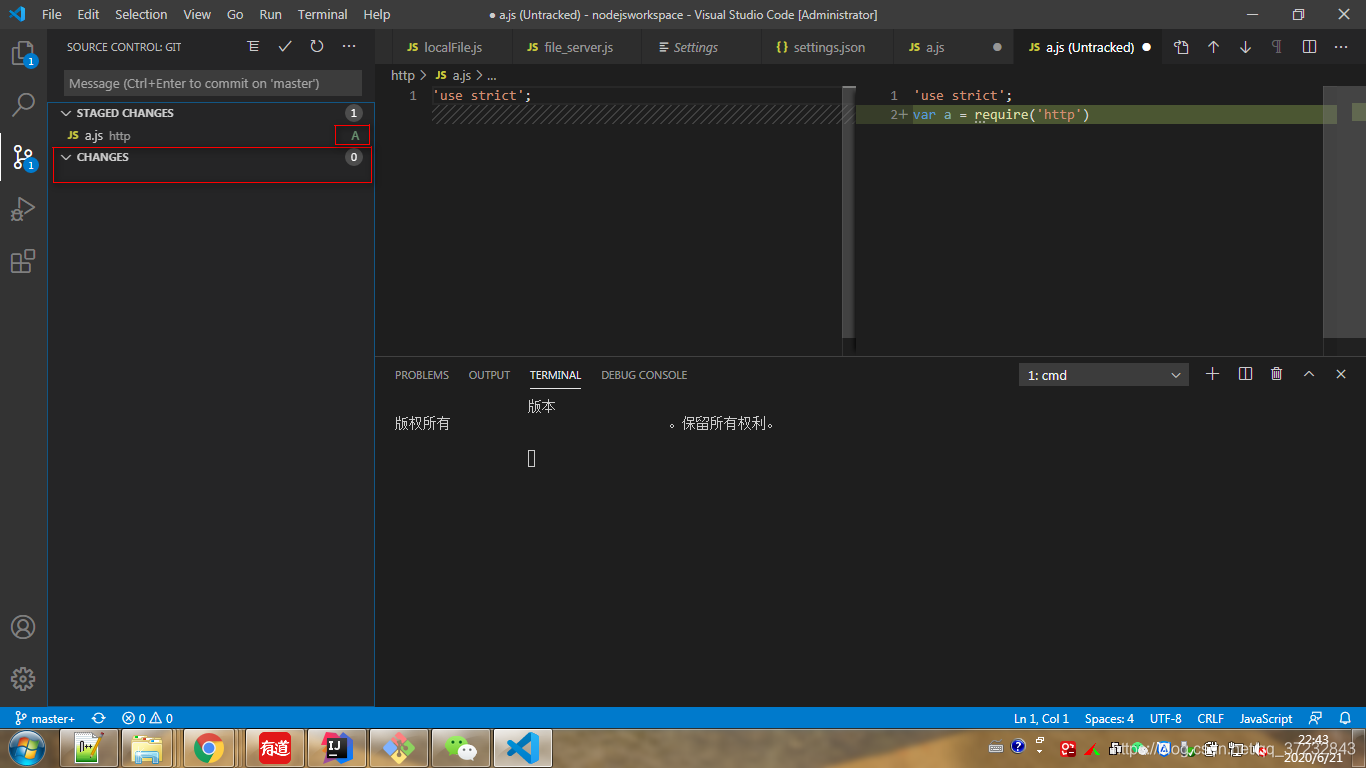
Task: Split the terminal panel
Action: pos(1245,374)
